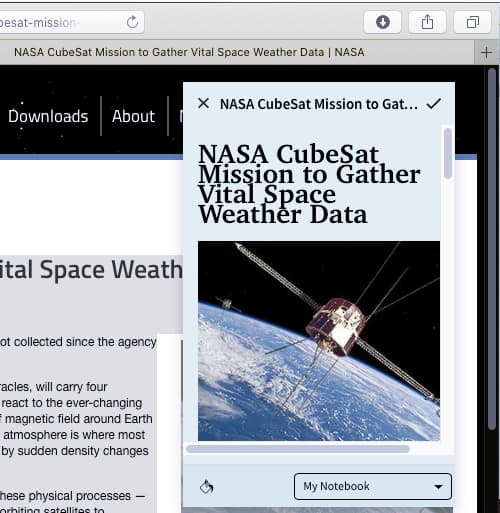
Task: Click the clip title field 'NASA CubeSat Mission to Gat...'
Action: [x=319, y=104]
